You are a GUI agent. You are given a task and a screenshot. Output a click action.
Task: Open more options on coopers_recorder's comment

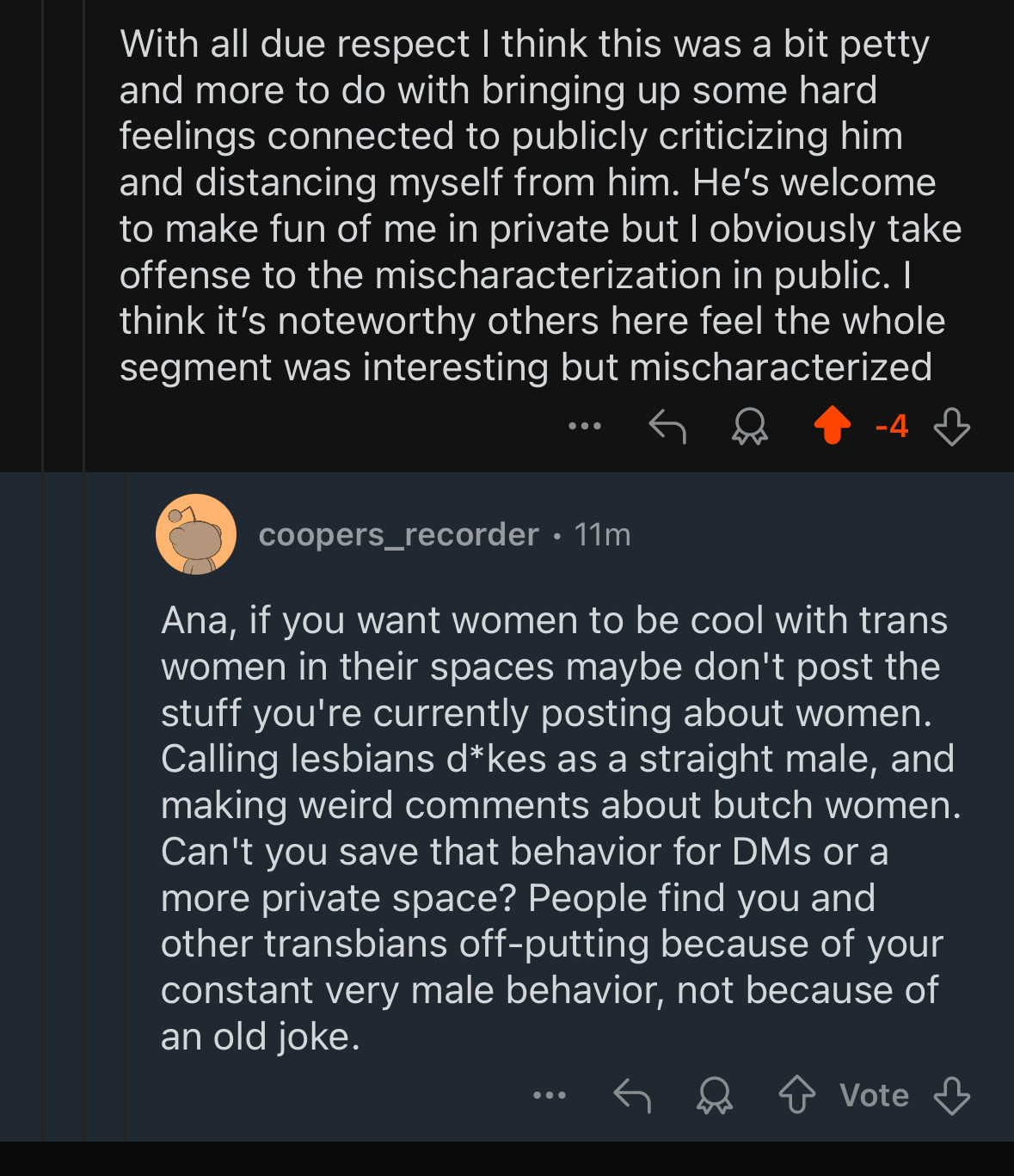tap(549, 1095)
